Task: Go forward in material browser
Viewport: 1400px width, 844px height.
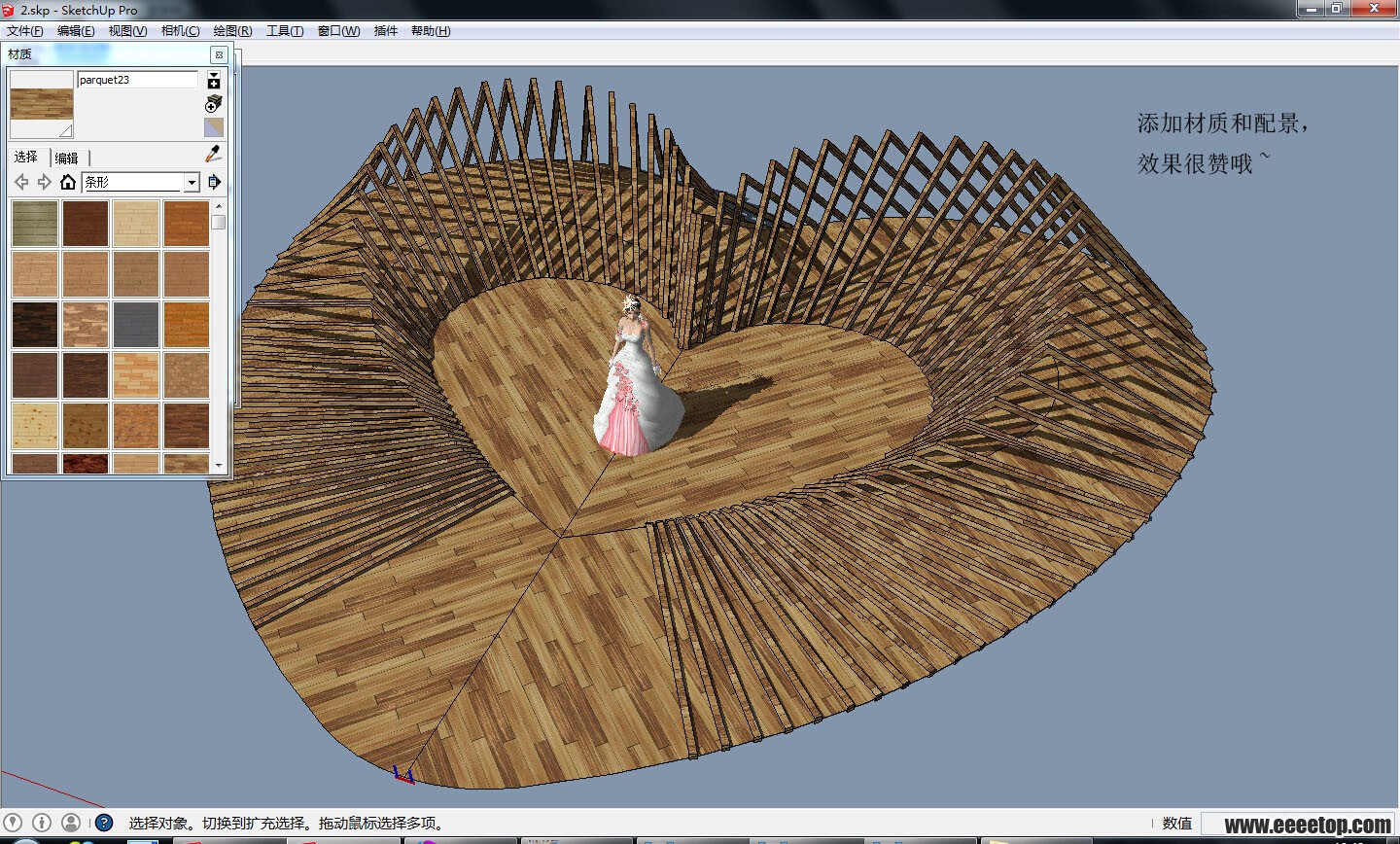Action: (44, 182)
